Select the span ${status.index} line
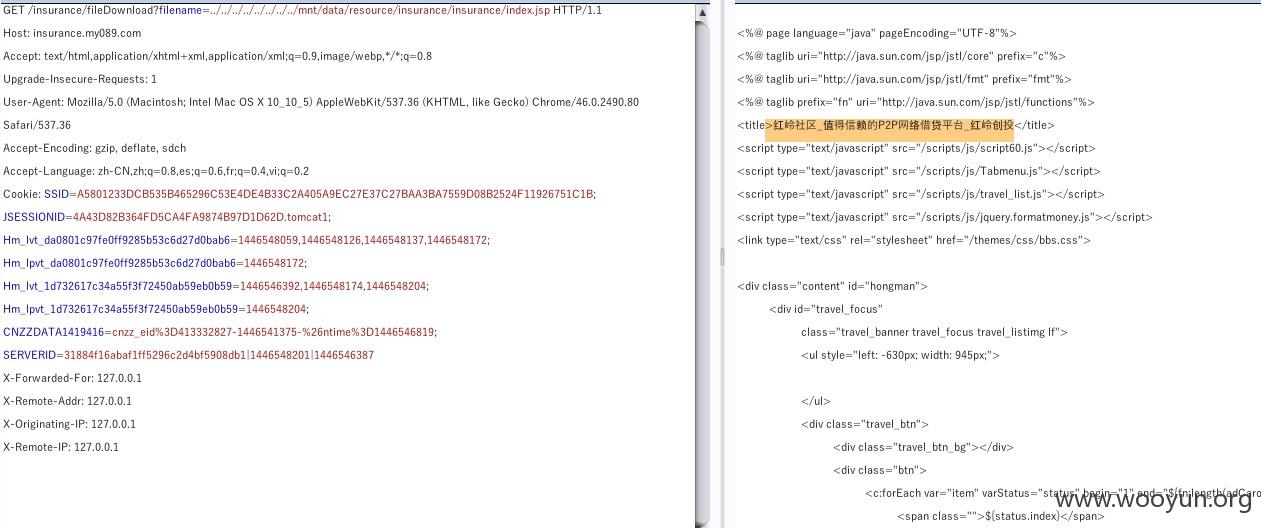Viewport: 1261px width, 528px height. coord(1001,516)
